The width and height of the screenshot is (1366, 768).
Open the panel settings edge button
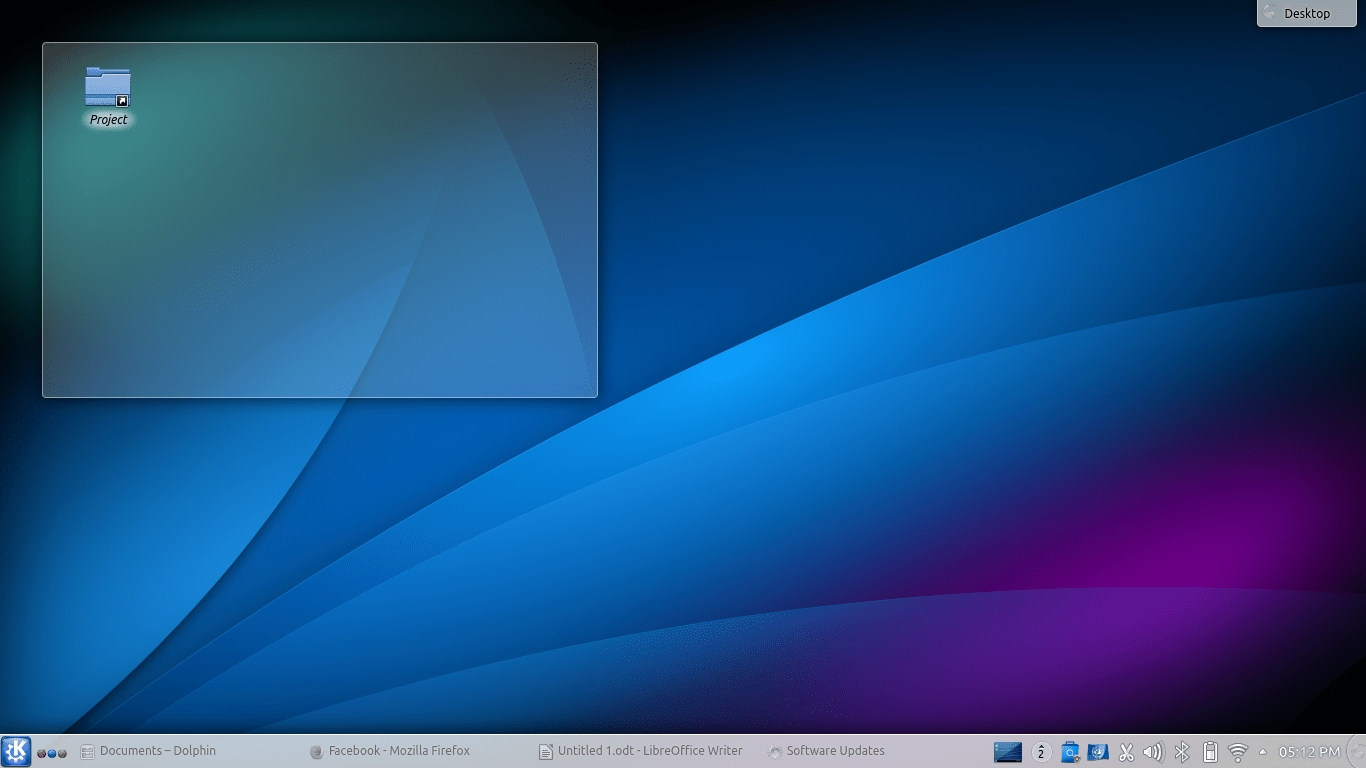tap(1357, 752)
